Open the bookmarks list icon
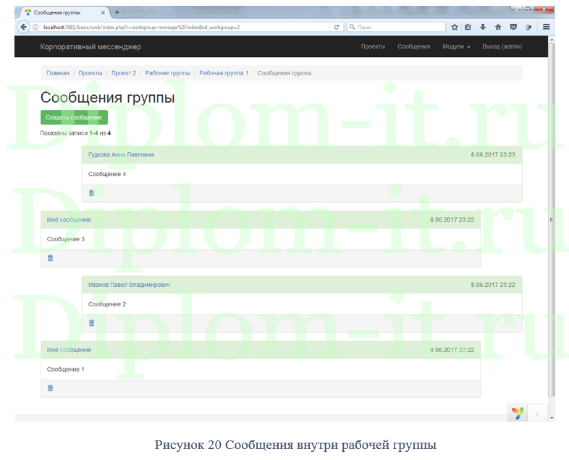 (x=468, y=27)
